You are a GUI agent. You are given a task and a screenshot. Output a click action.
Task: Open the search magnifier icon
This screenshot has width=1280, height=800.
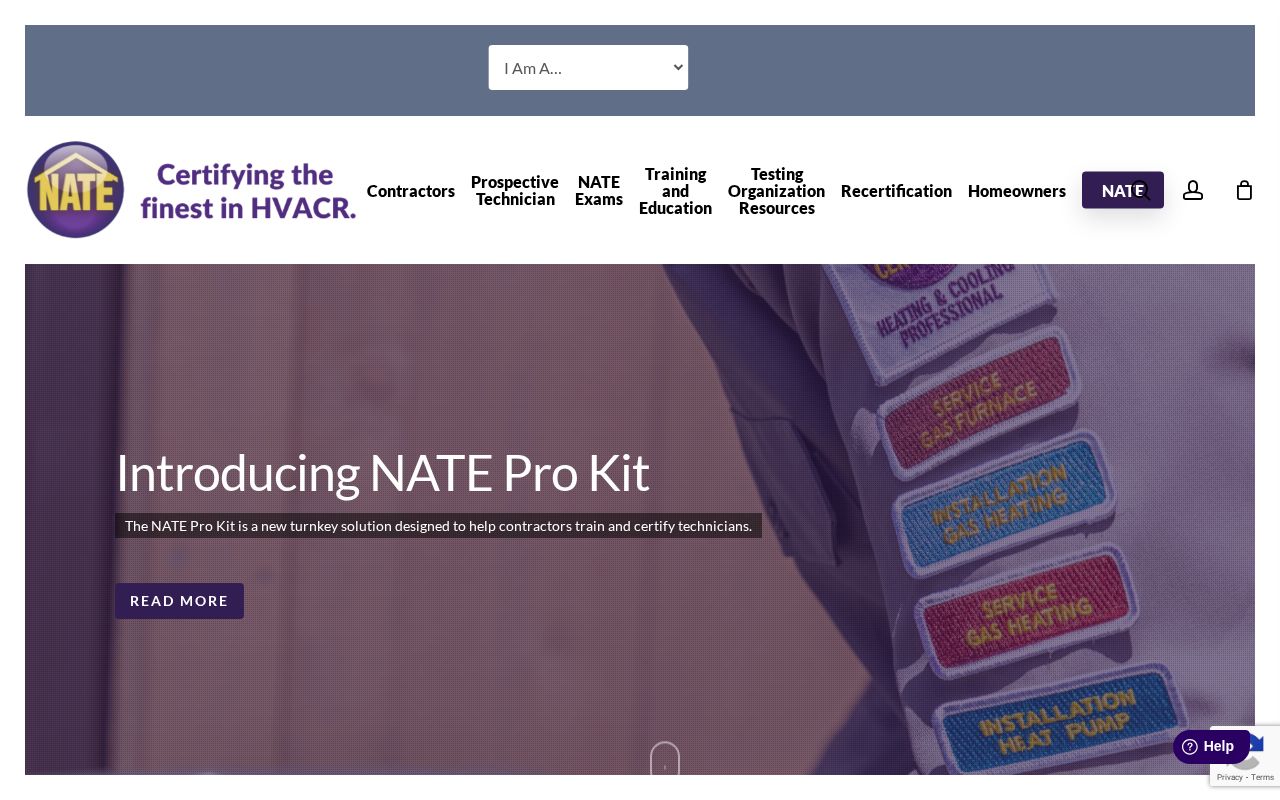click(x=1141, y=190)
